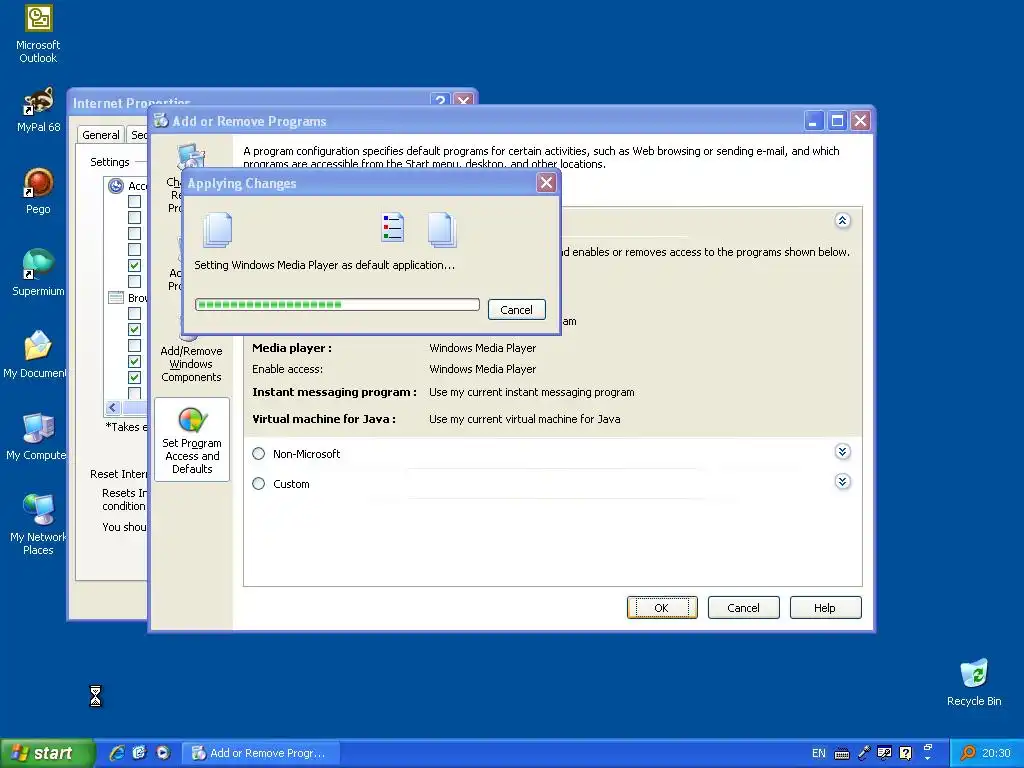Image resolution: width=1024 pixels, height=768 pixels.
Task: Click the 'Media player :' bold label
Action: click(x=292, y=347)
